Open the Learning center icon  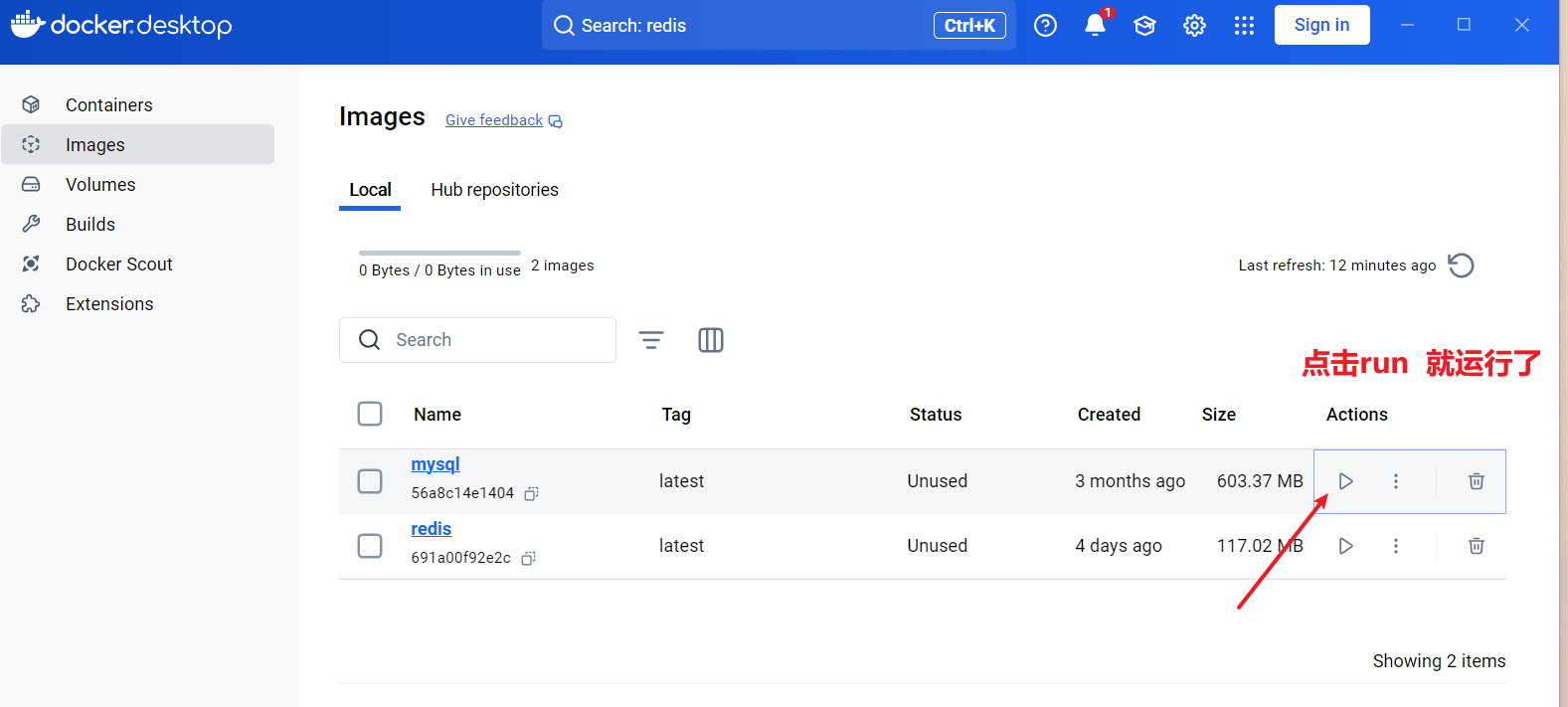click(x=1144, y=25)
